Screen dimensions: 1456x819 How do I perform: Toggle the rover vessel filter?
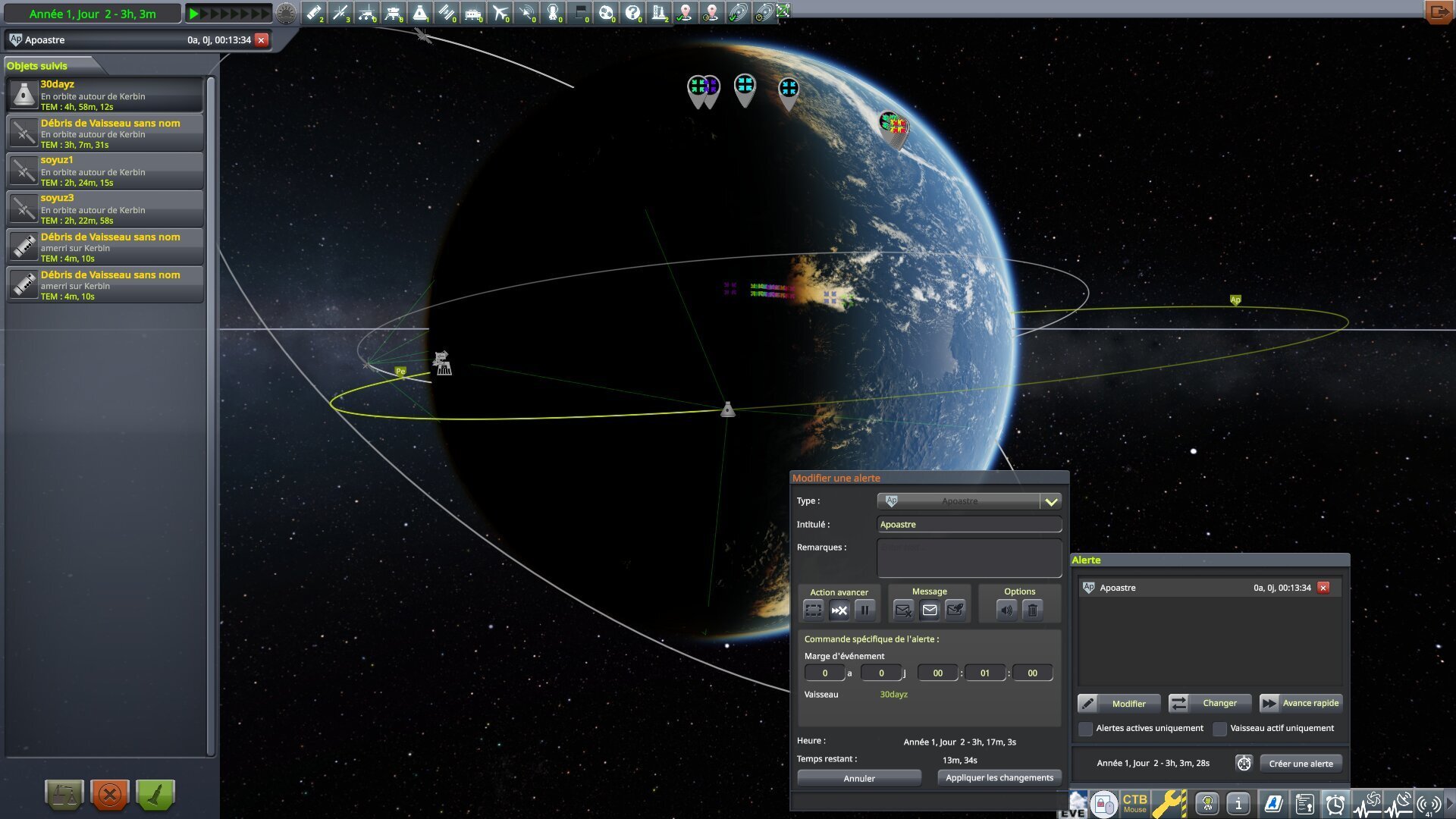click(x=367, y=13)
